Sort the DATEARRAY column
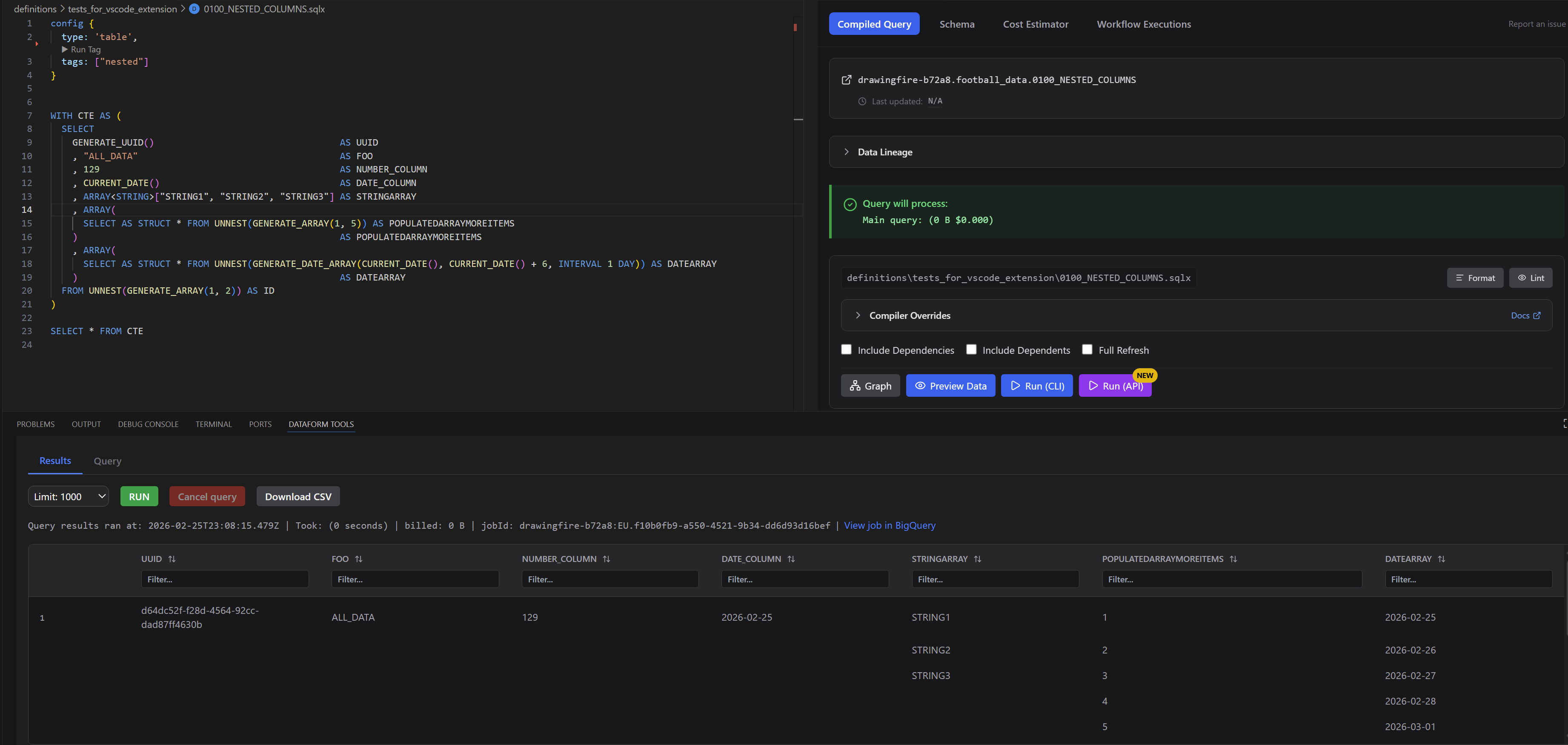This screenshot has height=745, width=1568. 1442,558
